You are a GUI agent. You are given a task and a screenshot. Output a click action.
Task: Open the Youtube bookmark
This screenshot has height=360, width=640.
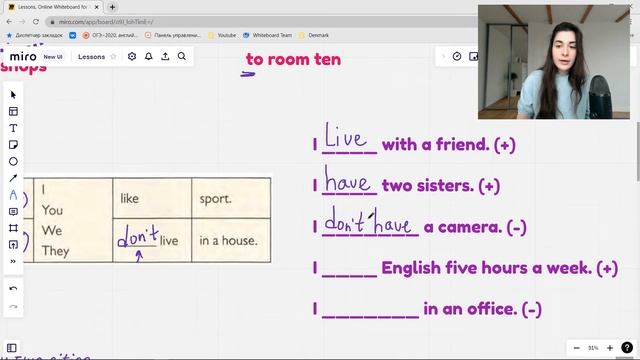pyautogui.click(x=222, y=36)
